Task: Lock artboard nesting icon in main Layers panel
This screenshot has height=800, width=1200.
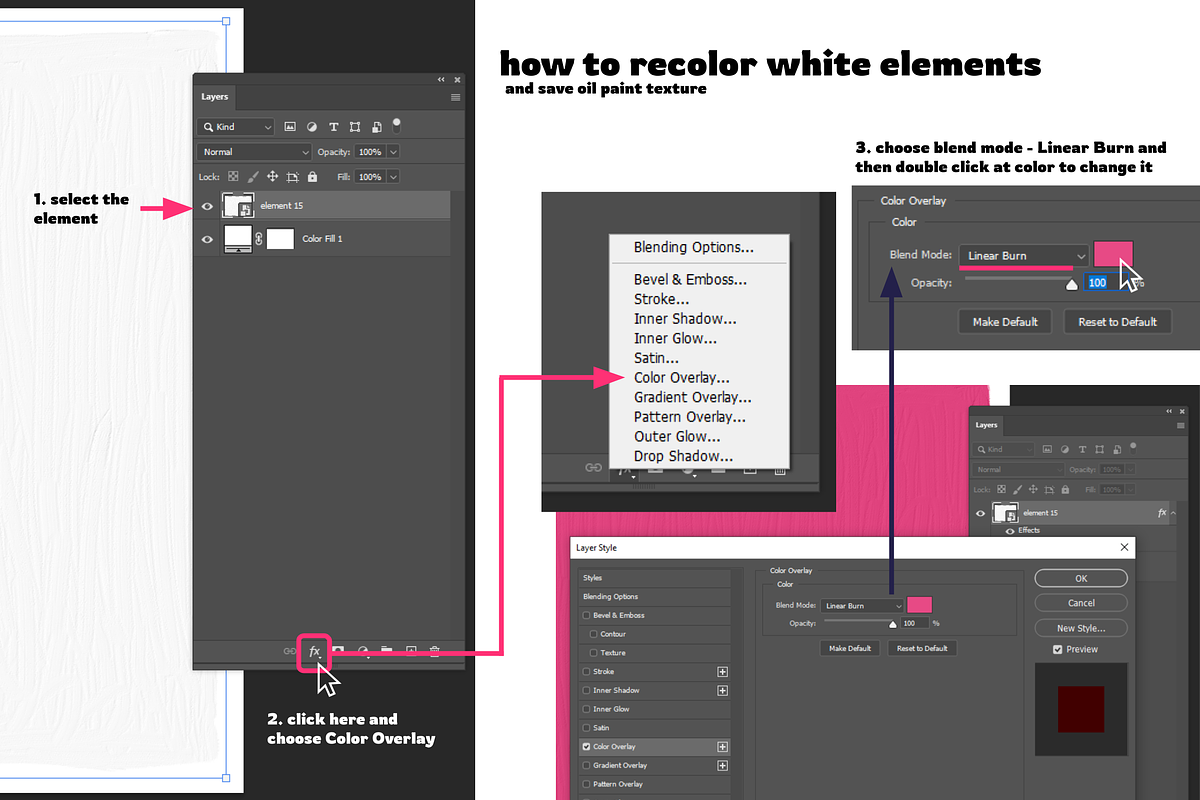Action: (292, 177)
